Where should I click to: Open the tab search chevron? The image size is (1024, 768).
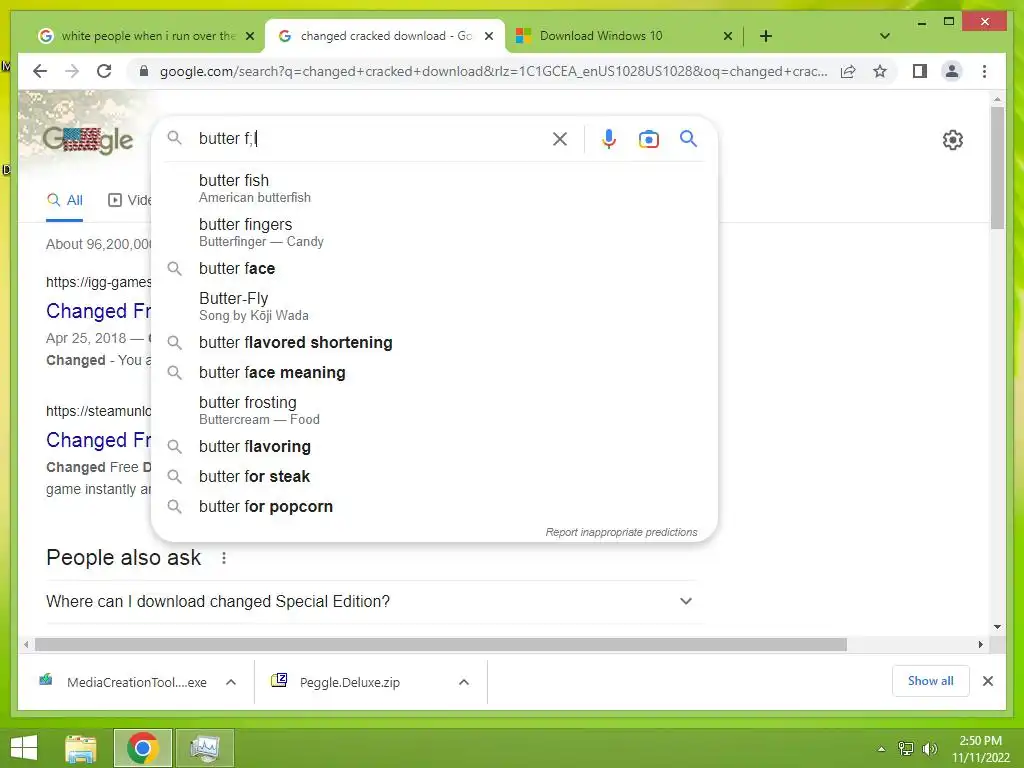[x=885, y=36]
